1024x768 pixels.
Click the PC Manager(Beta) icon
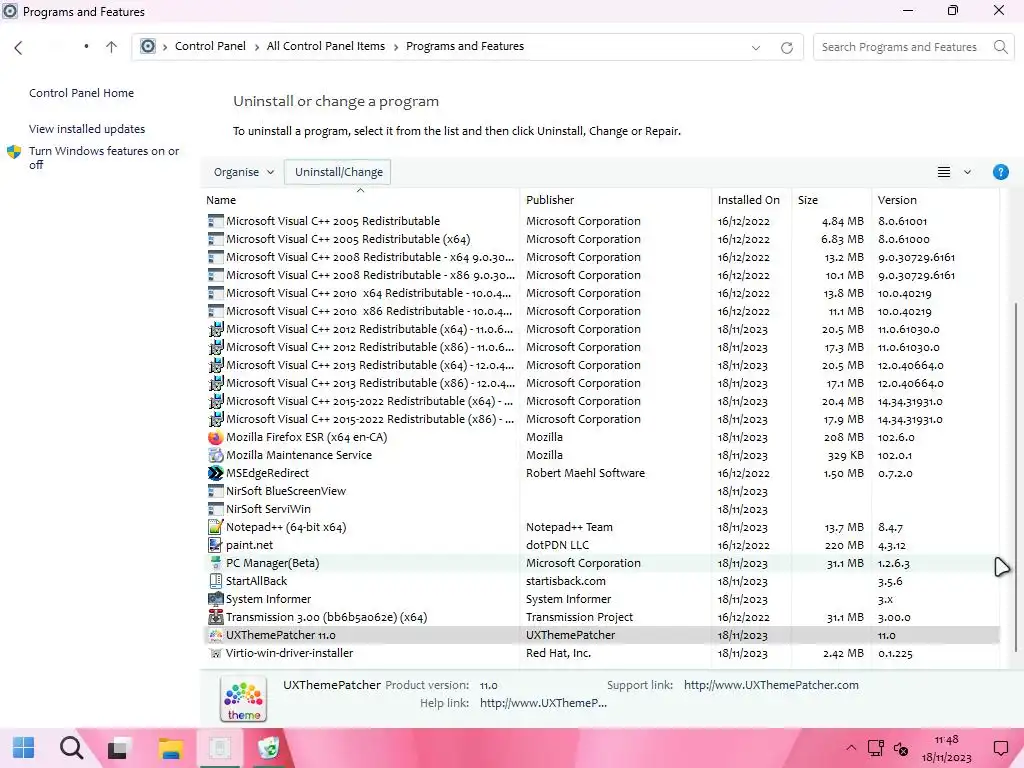[x=216, y=563]
